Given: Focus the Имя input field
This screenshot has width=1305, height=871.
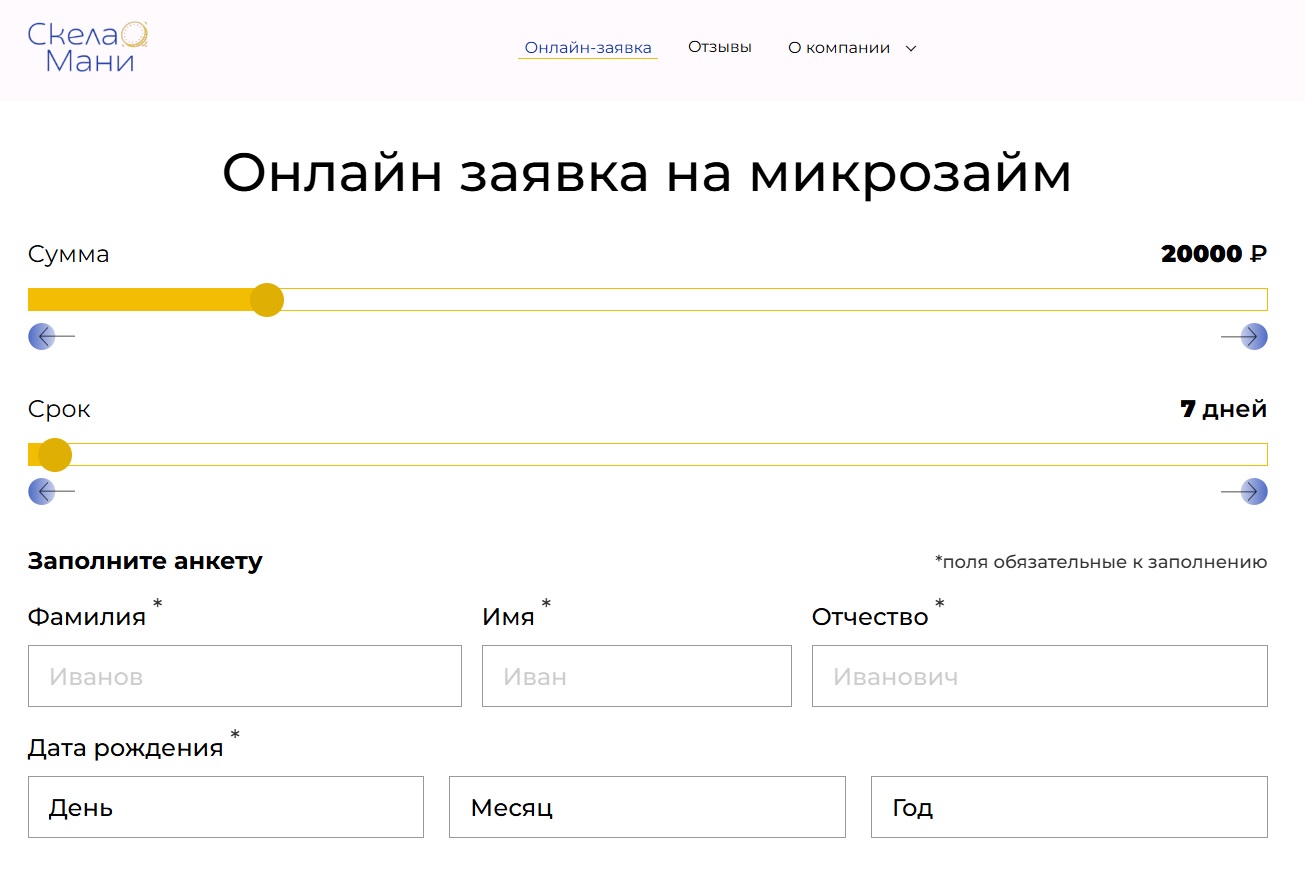Looking at the screenshot, I should [x=637, y=676].
